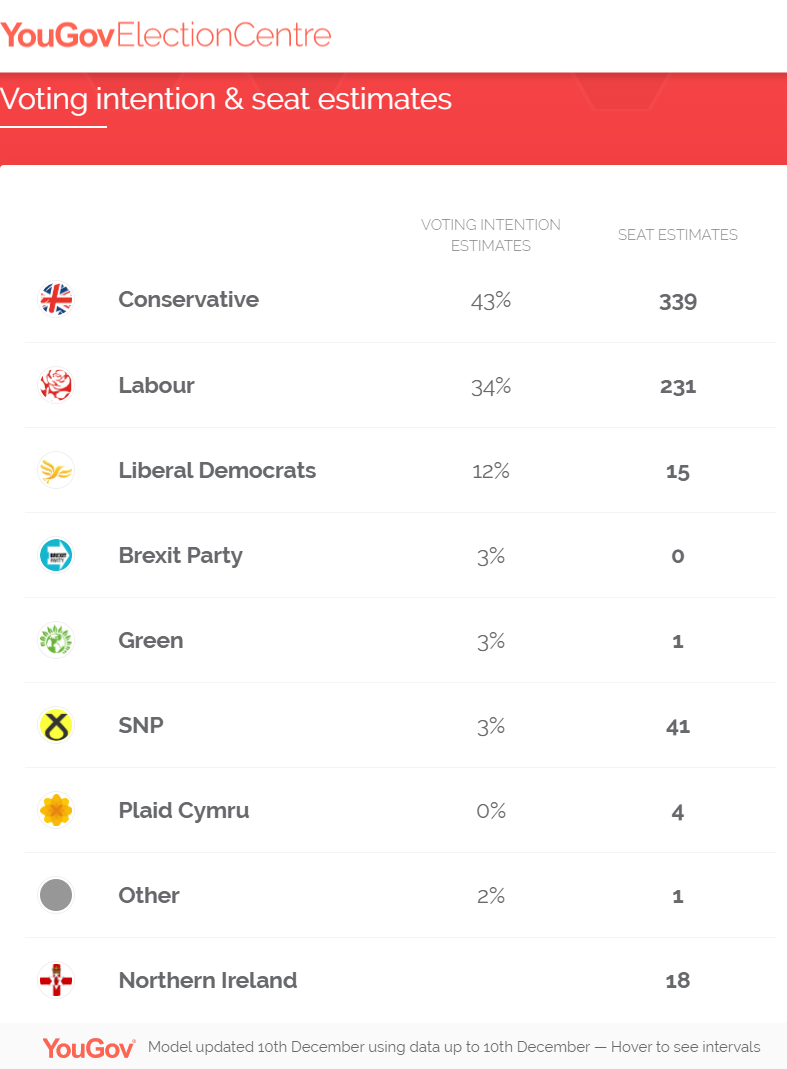Click the yellow SNP party icon
This screenshot has width=787, height=1069.
click(56, 725)
